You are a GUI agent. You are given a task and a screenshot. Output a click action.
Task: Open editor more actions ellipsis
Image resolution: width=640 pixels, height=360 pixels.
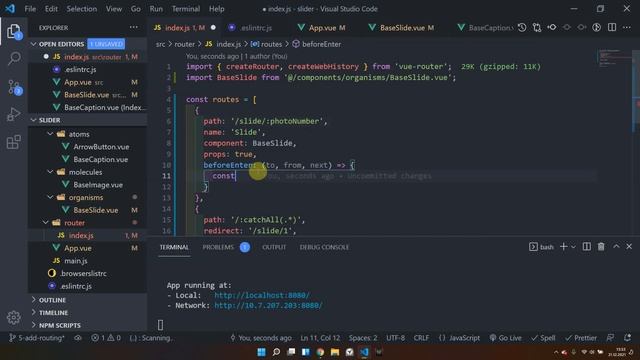coord(627,27)
